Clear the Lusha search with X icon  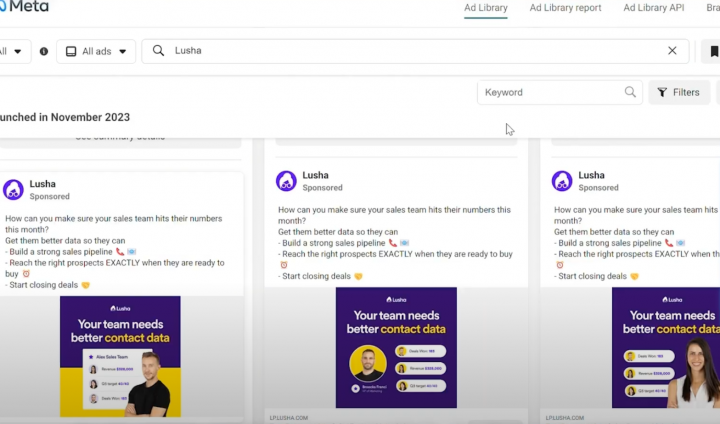[672, 51]
